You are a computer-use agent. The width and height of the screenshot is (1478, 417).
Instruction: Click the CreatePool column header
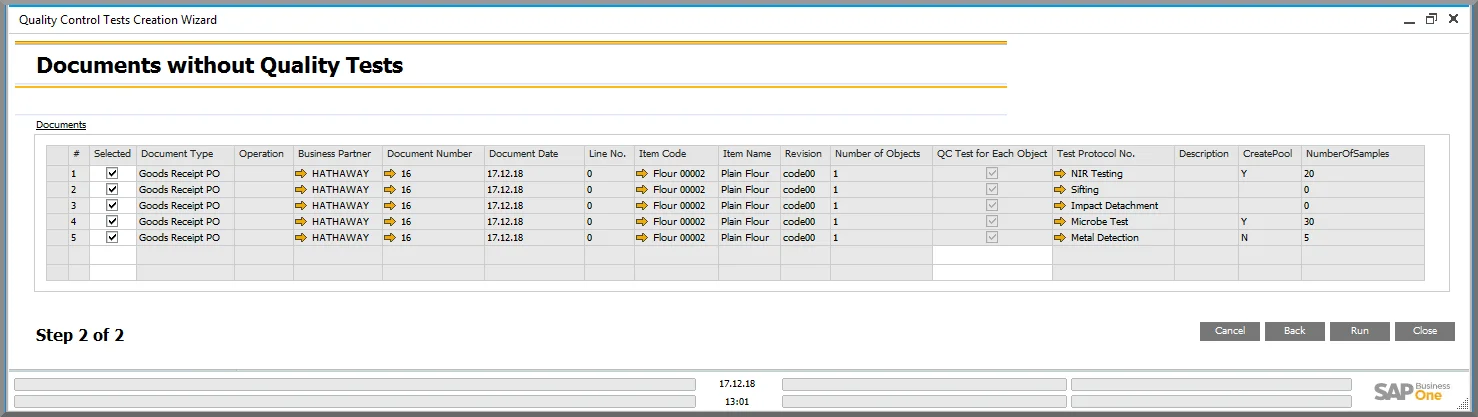coord(1270,154)
